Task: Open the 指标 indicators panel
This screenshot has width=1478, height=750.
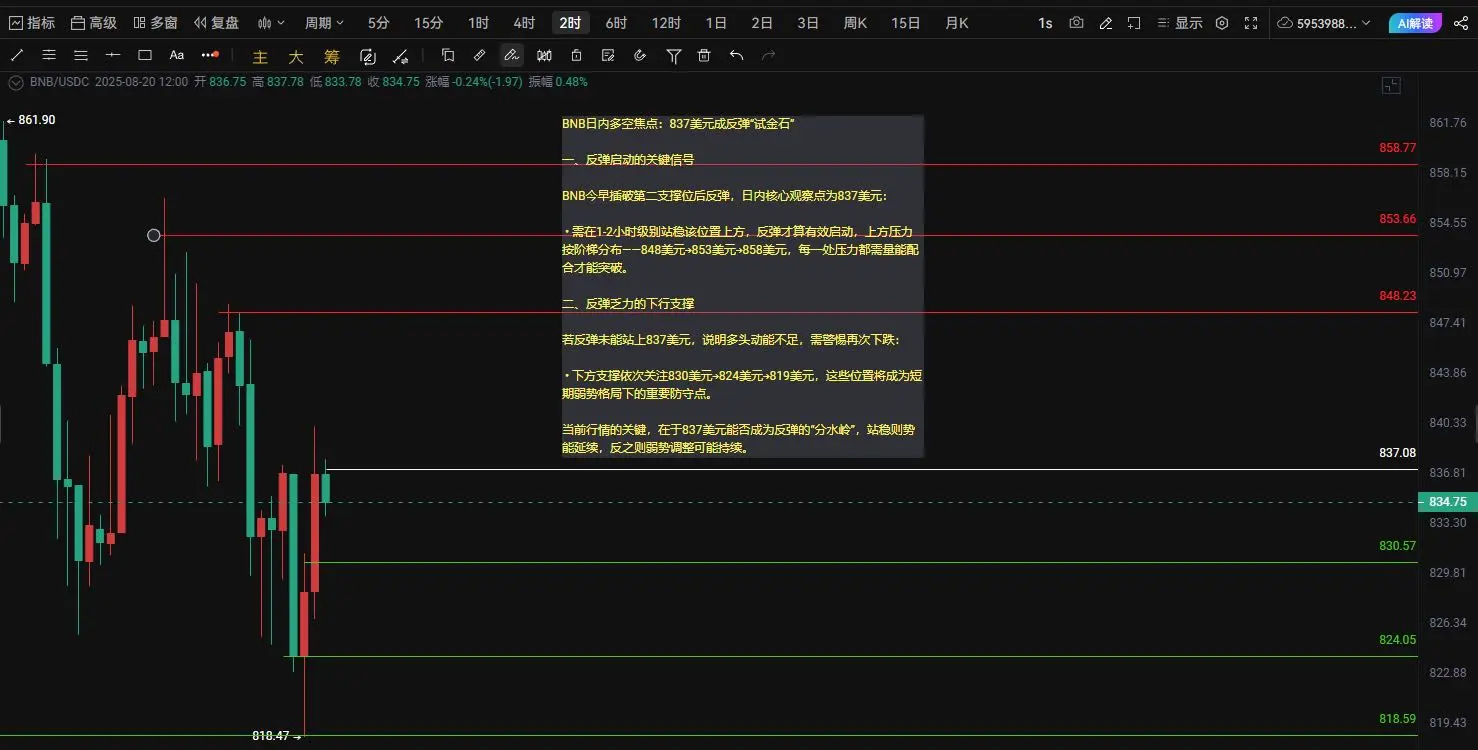Action: pos(32,22)
